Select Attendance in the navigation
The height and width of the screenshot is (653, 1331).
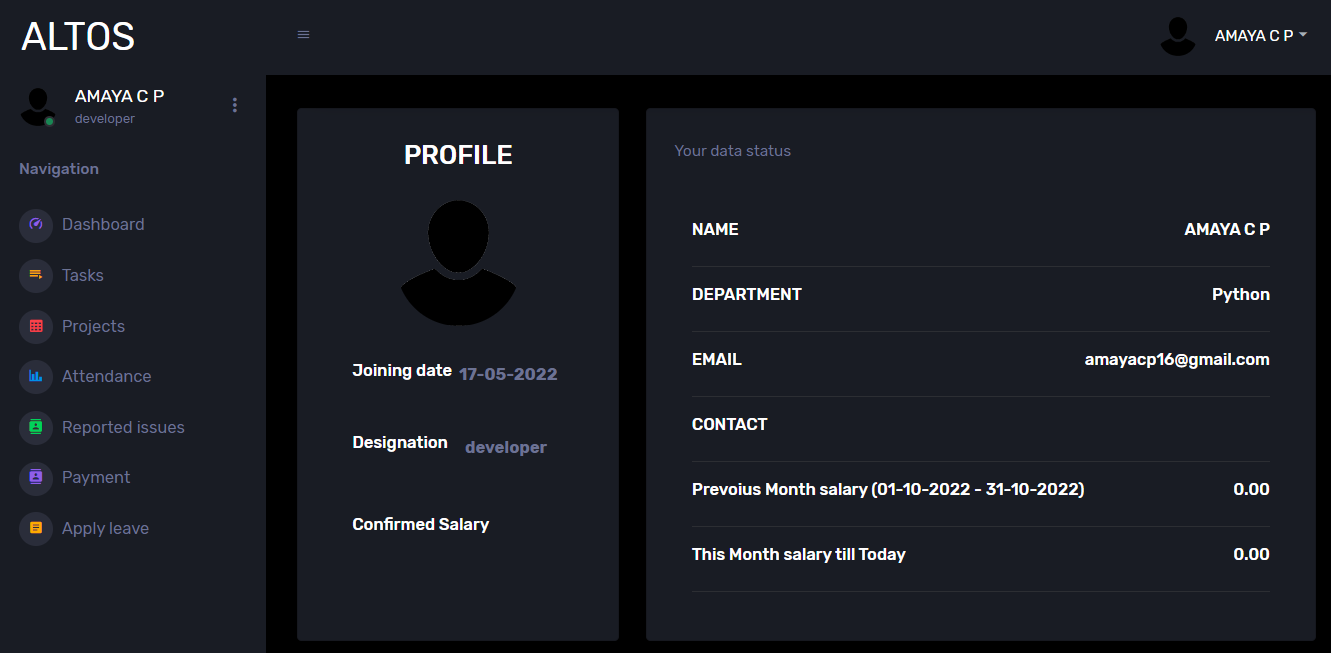click(106, 376)
